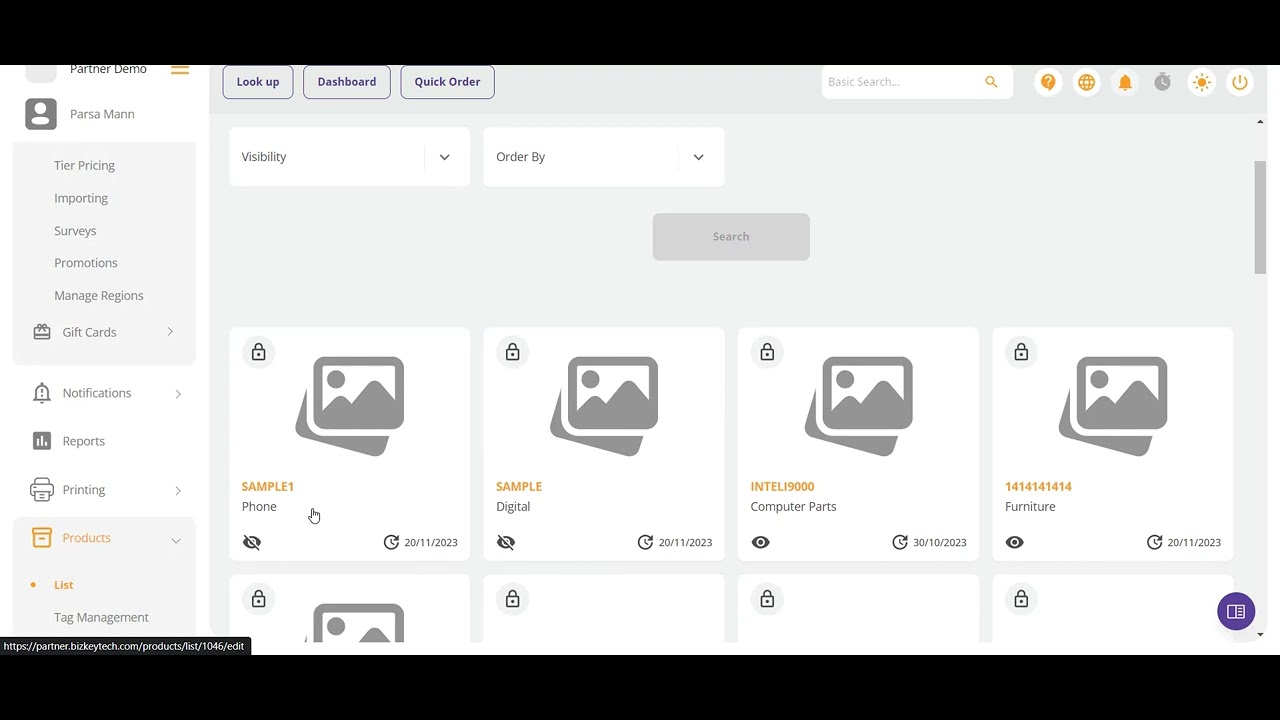Click the lock icon on SAMPLE1 card
This screenshot has height=720, width=1280.
259,352
